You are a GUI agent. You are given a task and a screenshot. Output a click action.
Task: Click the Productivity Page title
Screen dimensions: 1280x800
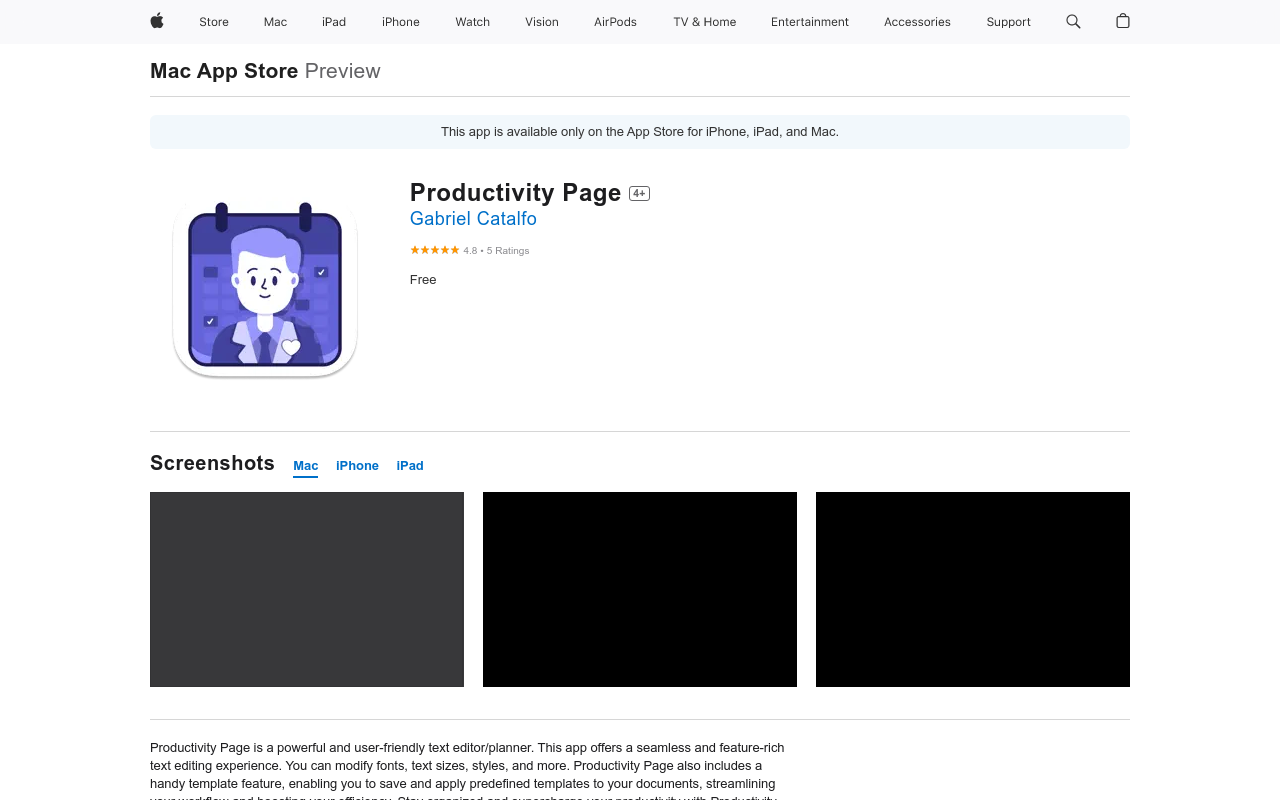pos(515,192)
